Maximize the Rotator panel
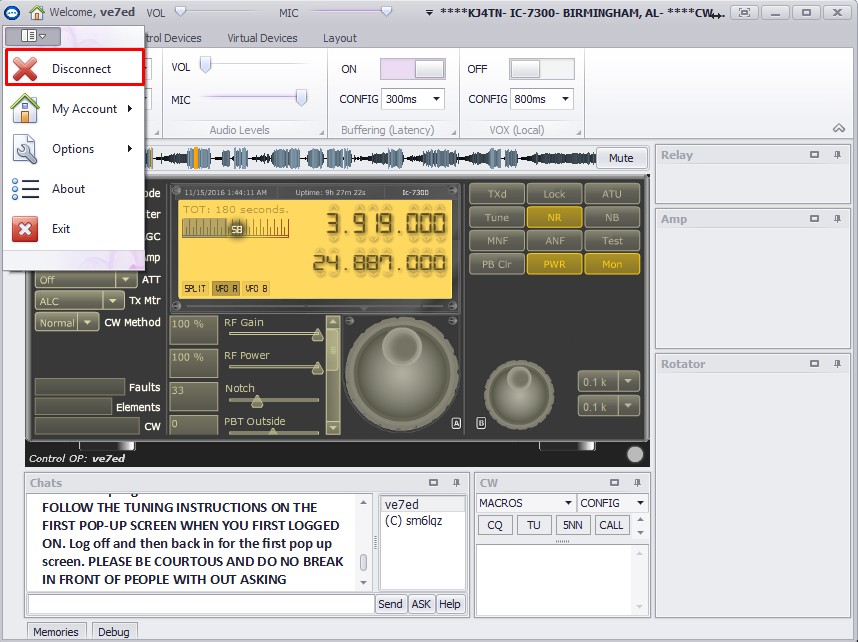The image size is (858, 642). [814, 364]
